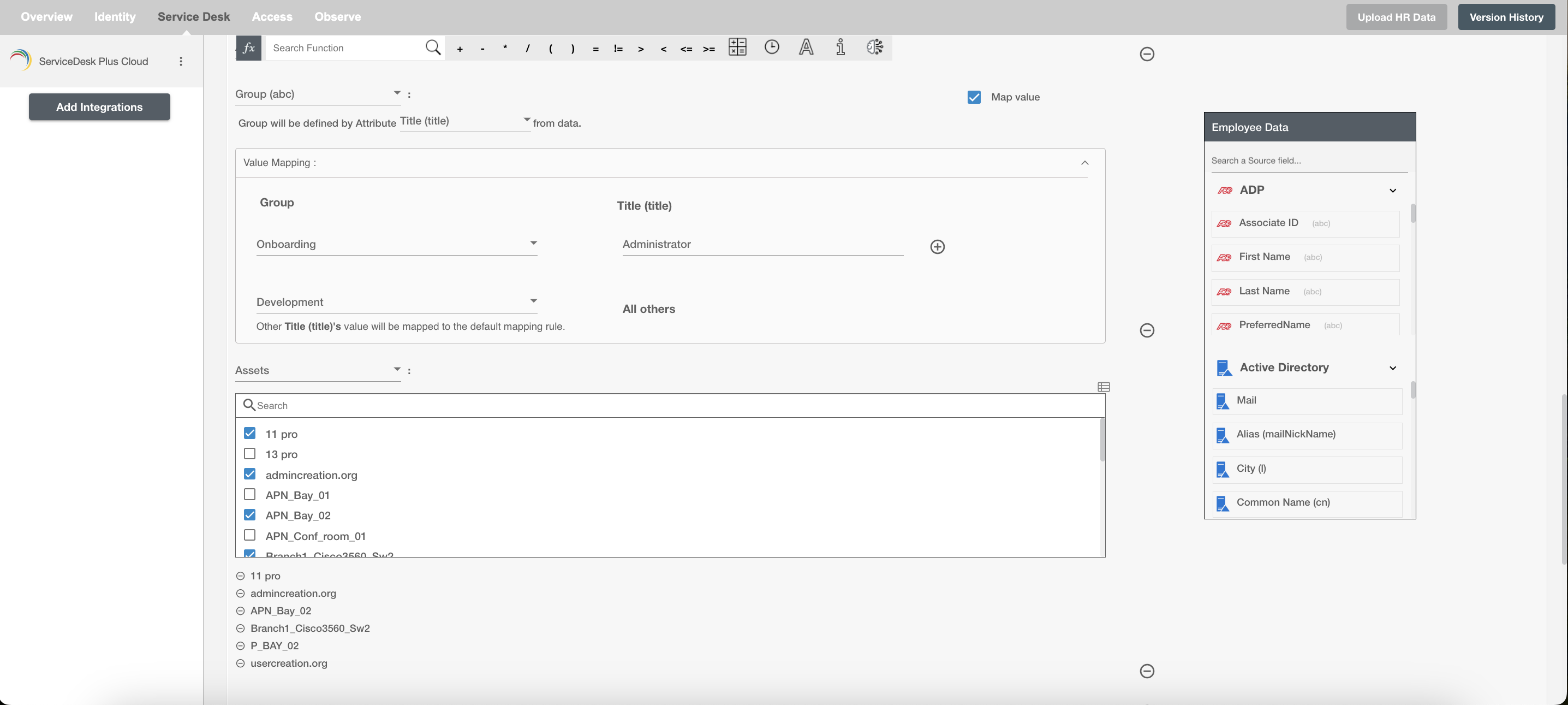This screenshot has width=1568, height=705.
Task: Expand the ADP data source section
Action: (1393, 190)
